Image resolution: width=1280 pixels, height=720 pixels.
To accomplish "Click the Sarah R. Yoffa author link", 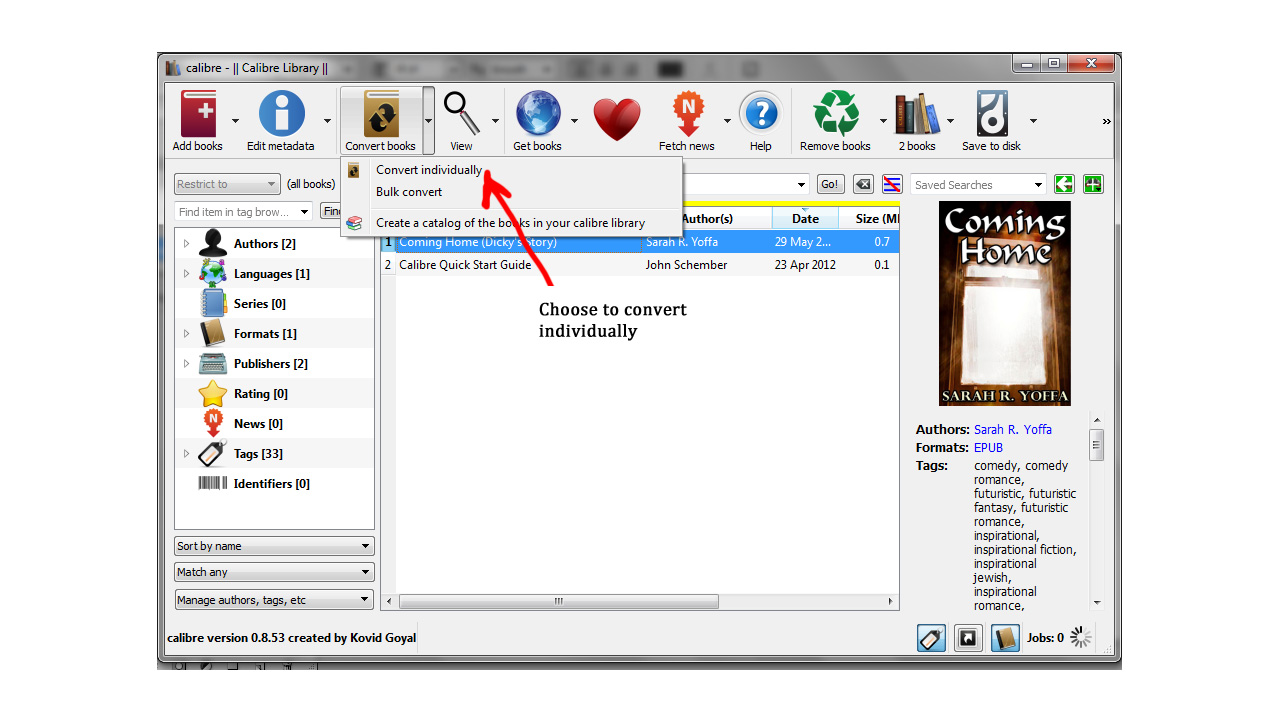I will [x=1013, y=429].
